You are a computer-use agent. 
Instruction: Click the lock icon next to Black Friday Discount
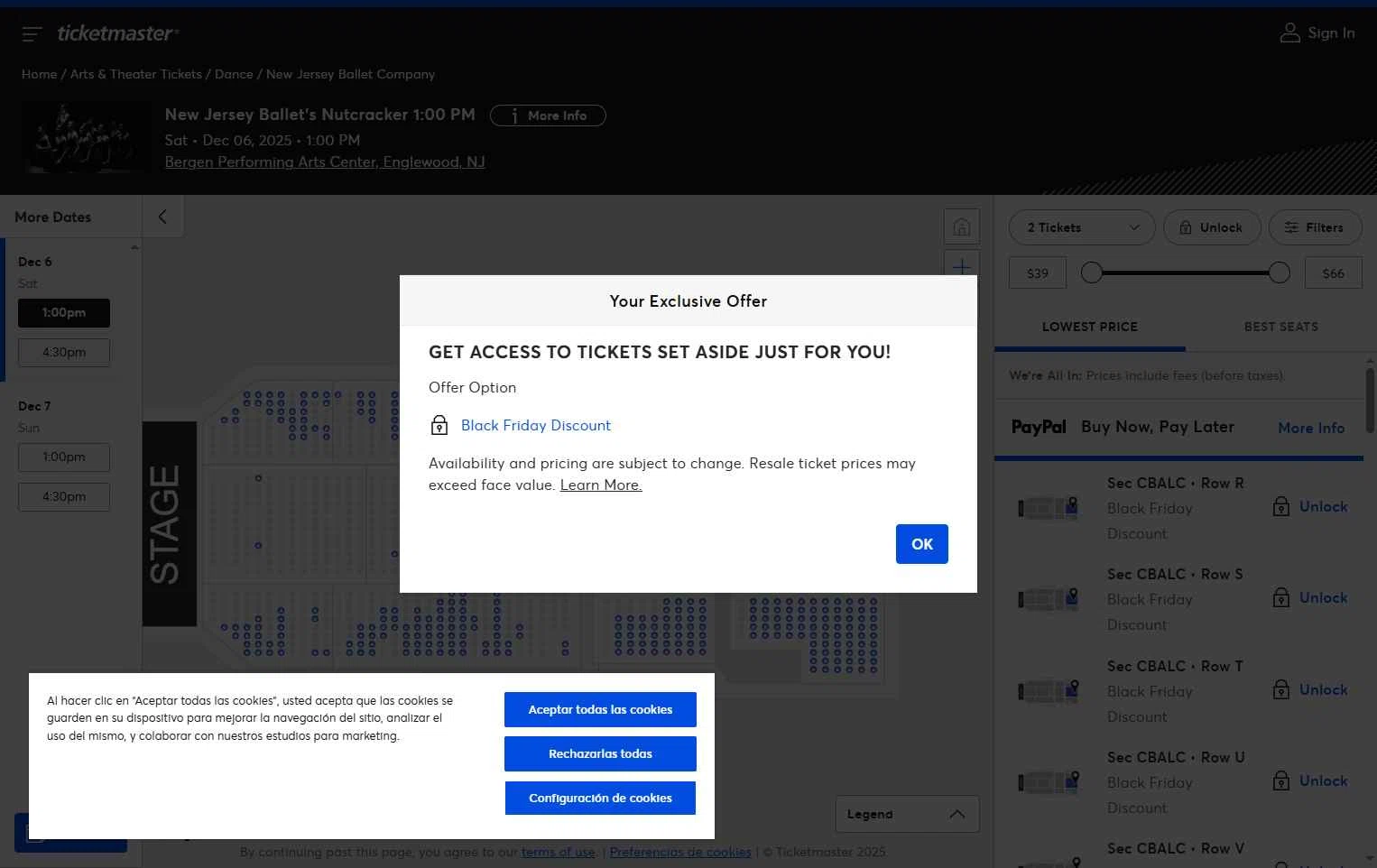(439, 425)
